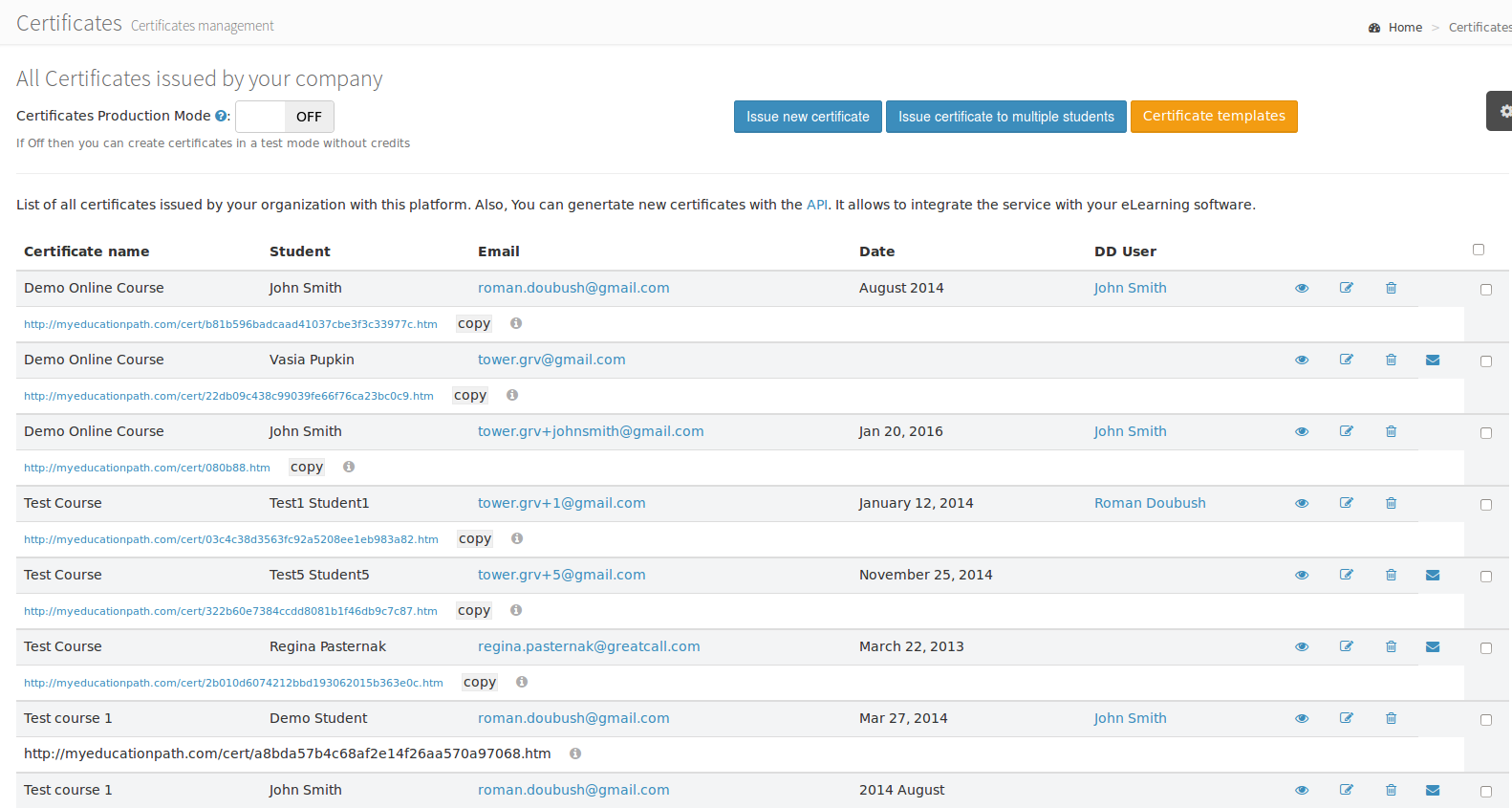Open Certificate templates
Screen dimensions: 1512x808
pyautogui.click(x=1213, y=117)
